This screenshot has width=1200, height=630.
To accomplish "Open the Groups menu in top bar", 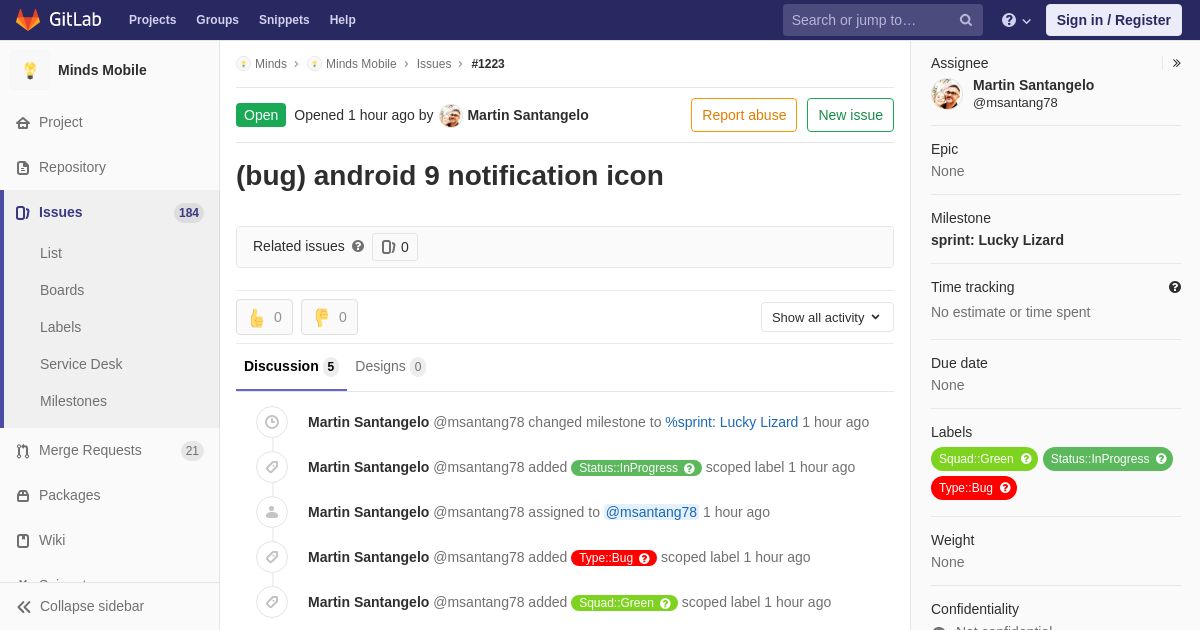I will pyautogui.click(x=217, y=20).
